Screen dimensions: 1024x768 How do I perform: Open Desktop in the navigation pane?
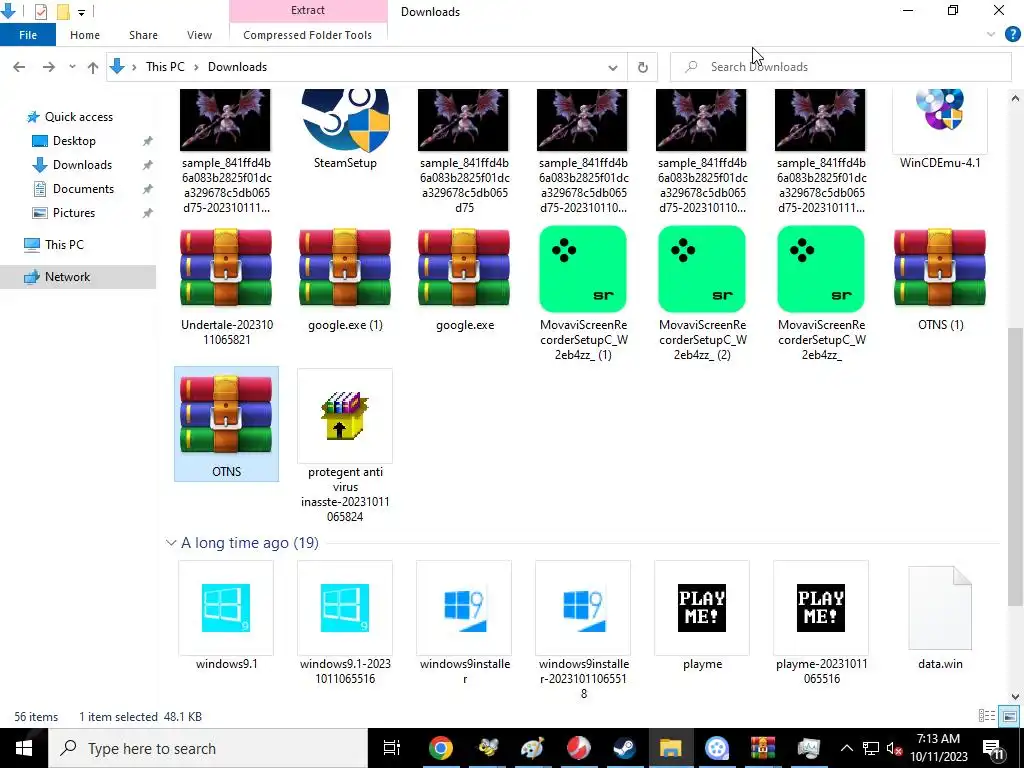click(74, 141)
